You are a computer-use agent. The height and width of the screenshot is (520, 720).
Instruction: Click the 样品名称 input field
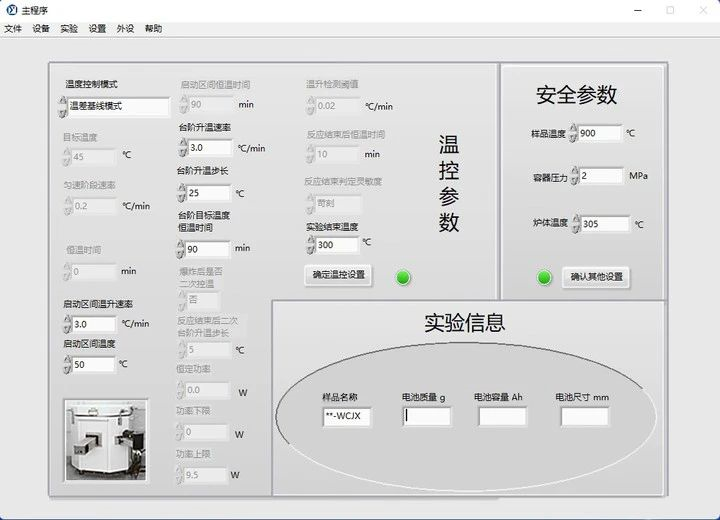[346, 417]
